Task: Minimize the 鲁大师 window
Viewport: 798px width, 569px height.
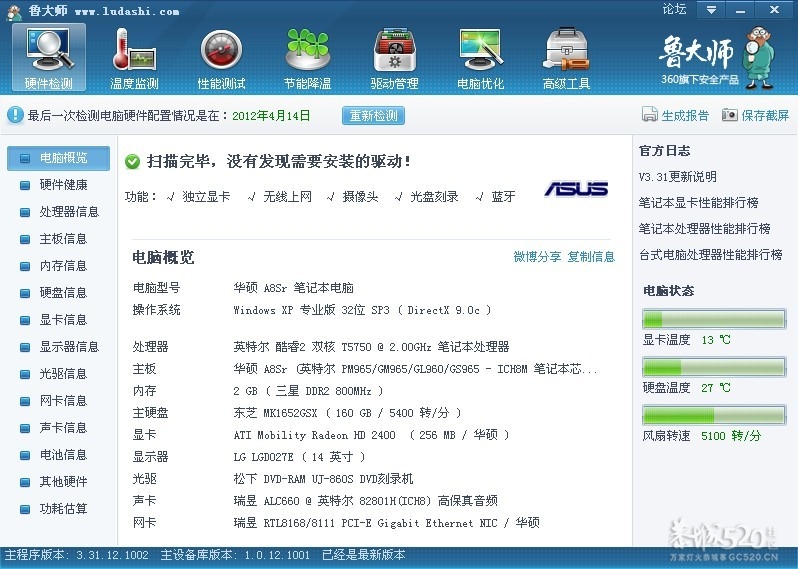Action: click(740, 10)
